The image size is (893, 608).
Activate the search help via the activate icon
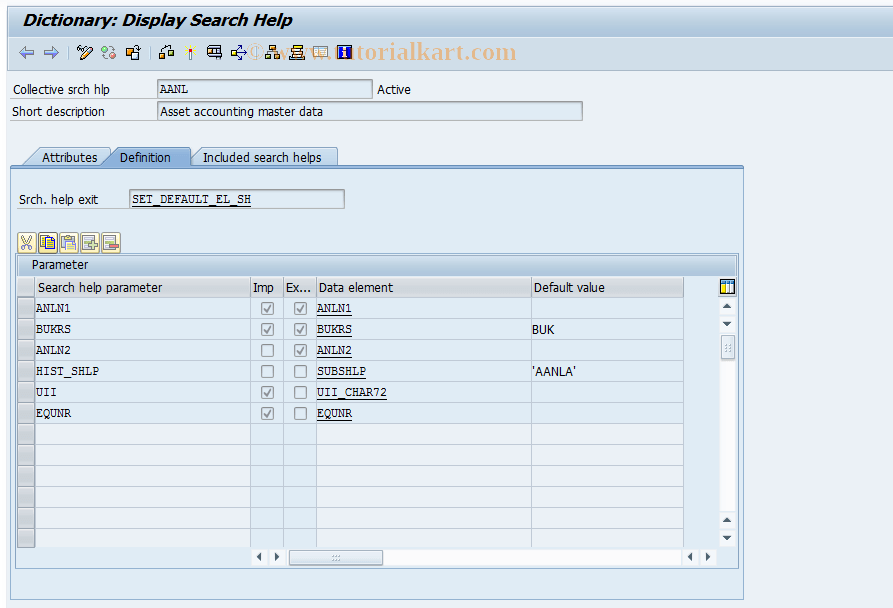pos(189,52)
